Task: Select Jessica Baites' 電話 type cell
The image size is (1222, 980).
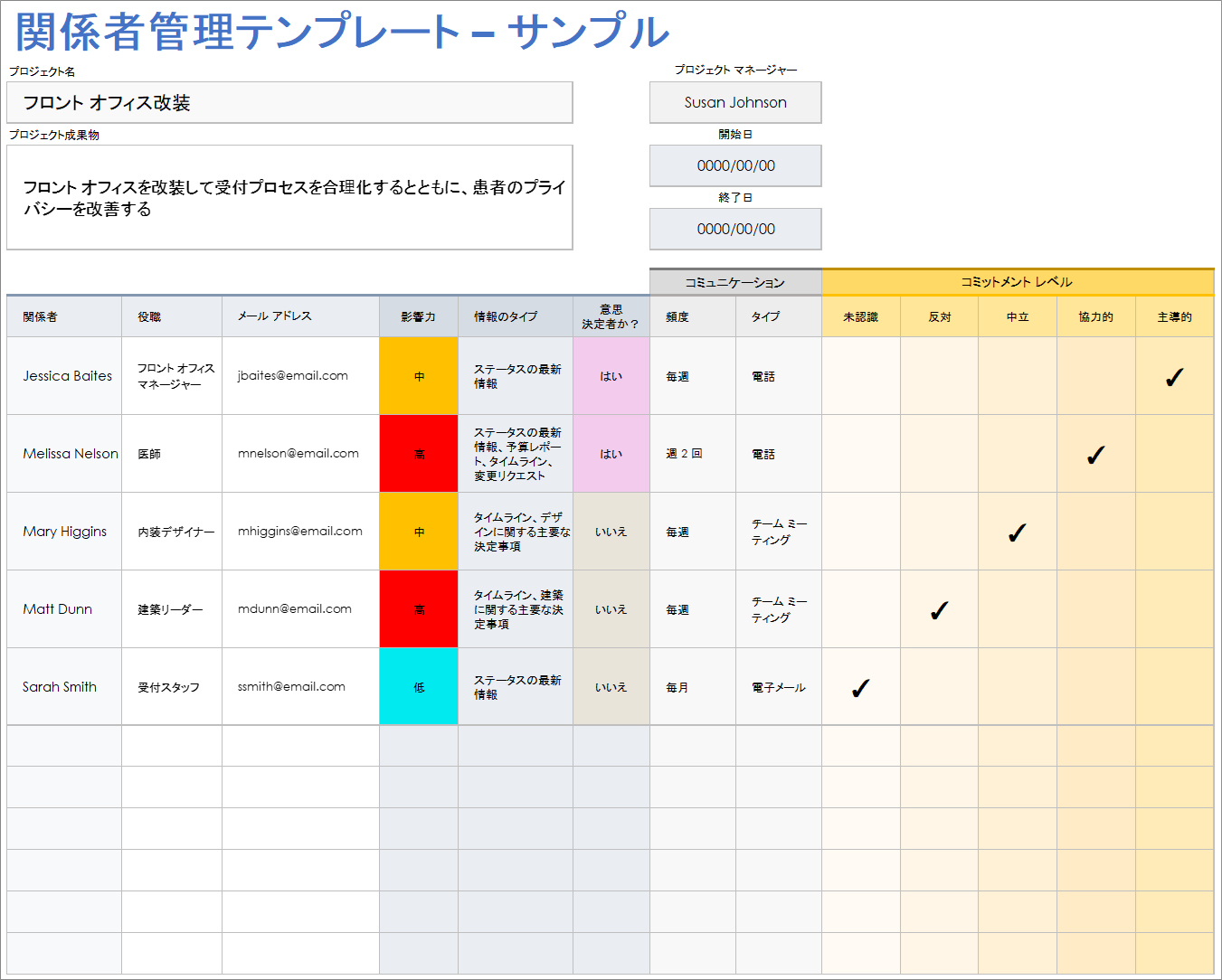Action: point(779,376)
